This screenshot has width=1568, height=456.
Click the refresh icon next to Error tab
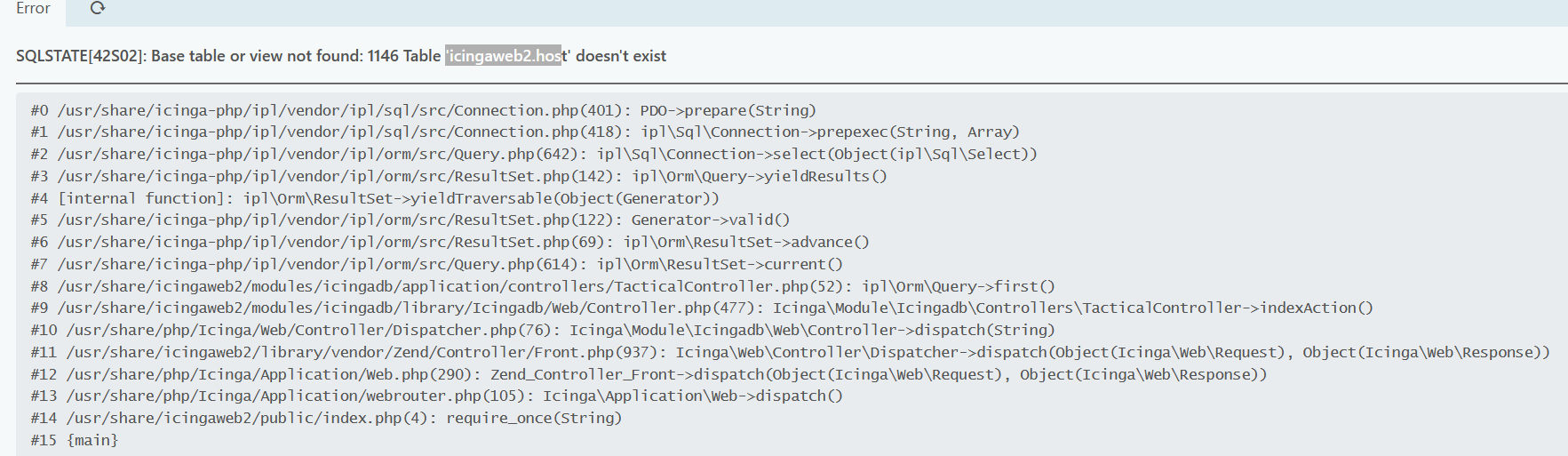(x=98, y=8)
